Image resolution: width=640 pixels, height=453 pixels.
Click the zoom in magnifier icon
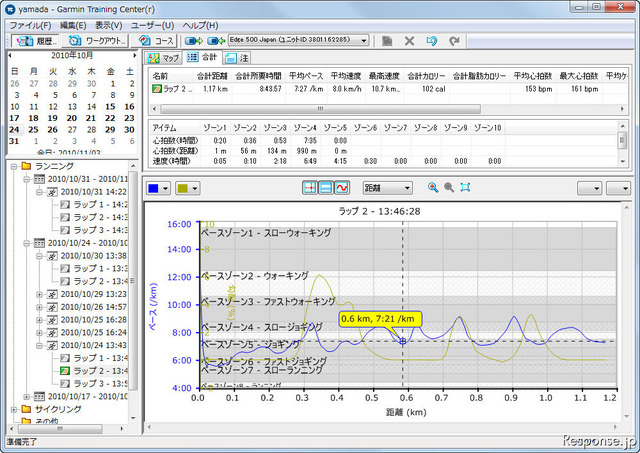coord(433,187)
